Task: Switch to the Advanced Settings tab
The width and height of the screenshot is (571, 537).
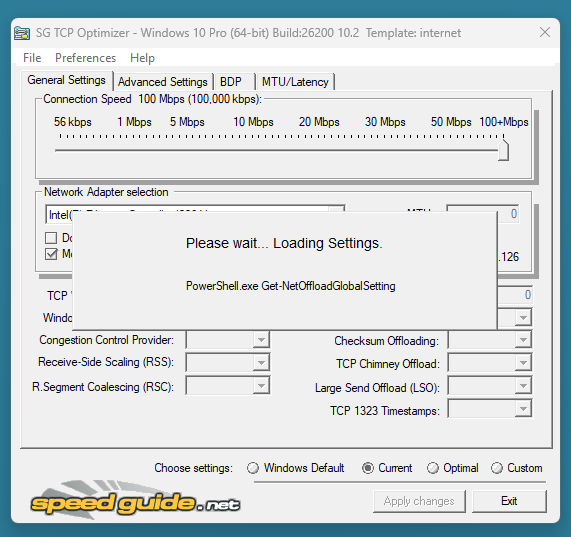Action: coord(162,82)
